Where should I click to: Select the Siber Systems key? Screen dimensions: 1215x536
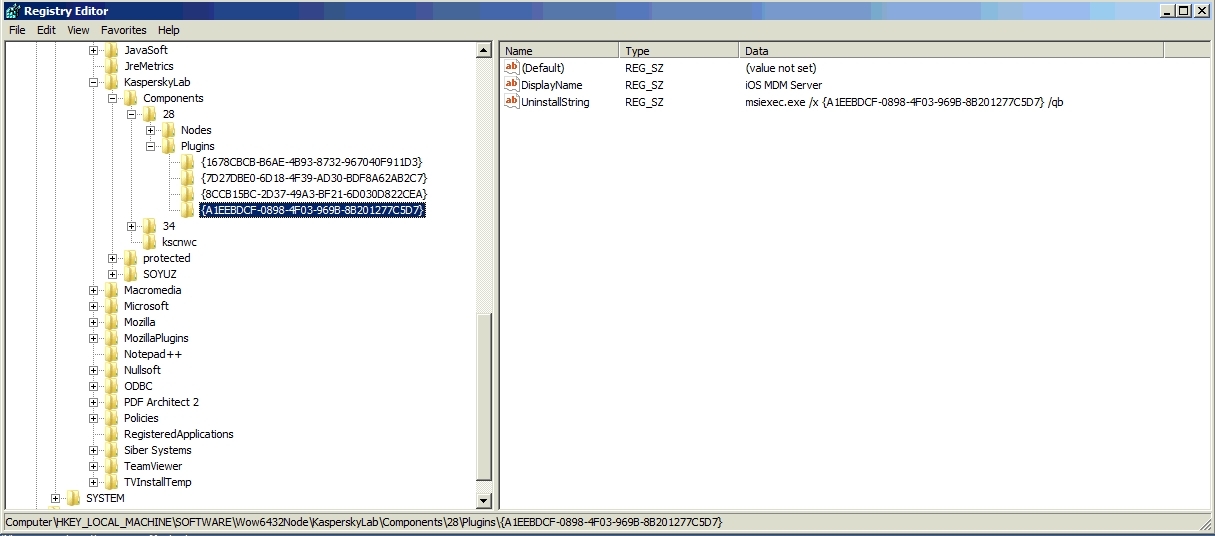pyautogui.click(x=157, y=450)
